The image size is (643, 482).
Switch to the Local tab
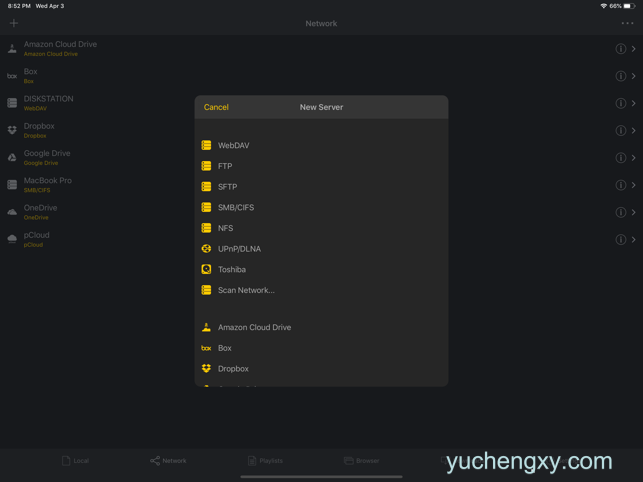pos(75,461)
